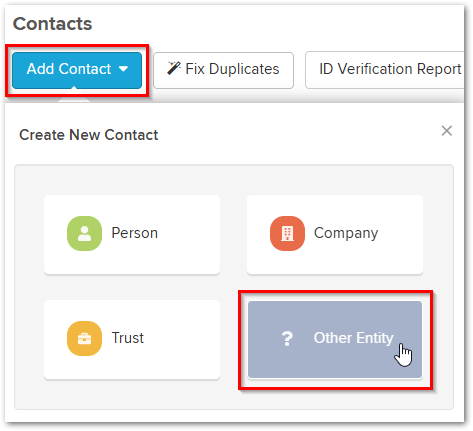Click the orange Company building icon
Viewport: 473px width, 431px height.
tap(287, 233)
